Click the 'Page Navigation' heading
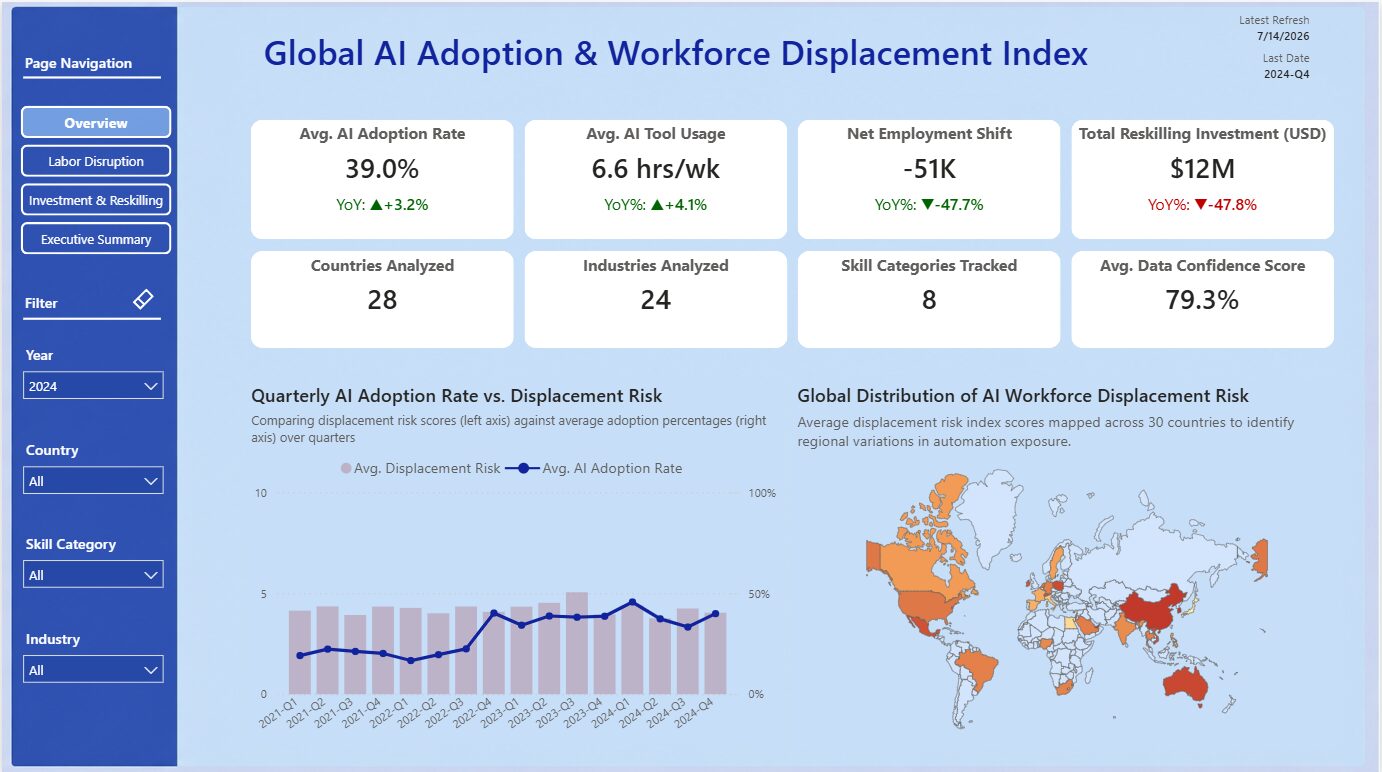 (78, 63)
